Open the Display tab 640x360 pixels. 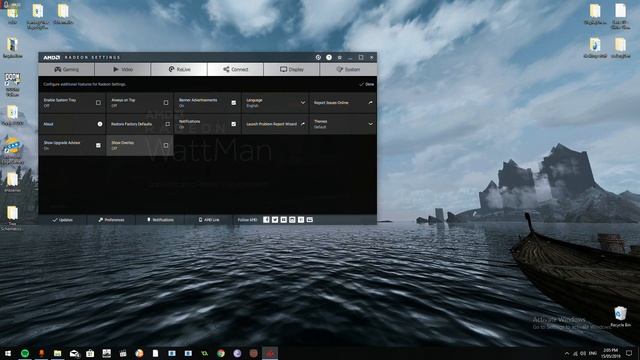tap(292, 69)
